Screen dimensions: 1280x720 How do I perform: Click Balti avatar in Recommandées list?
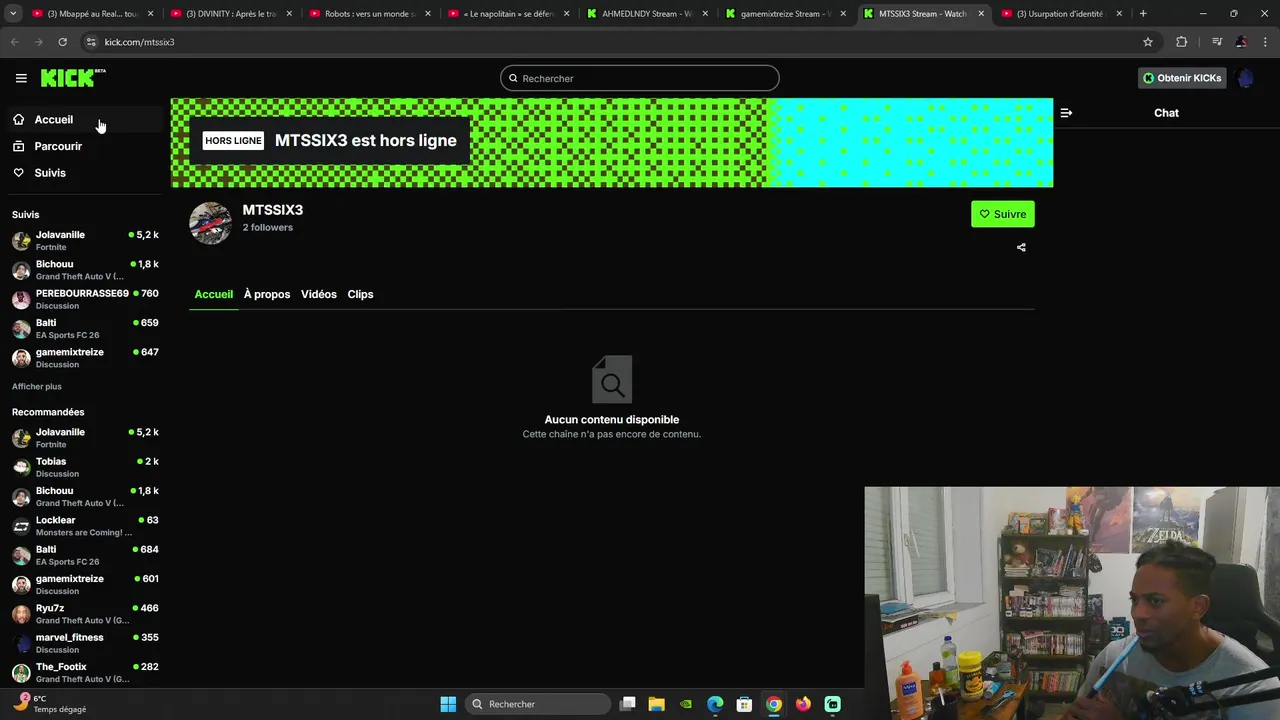point(21,555)
